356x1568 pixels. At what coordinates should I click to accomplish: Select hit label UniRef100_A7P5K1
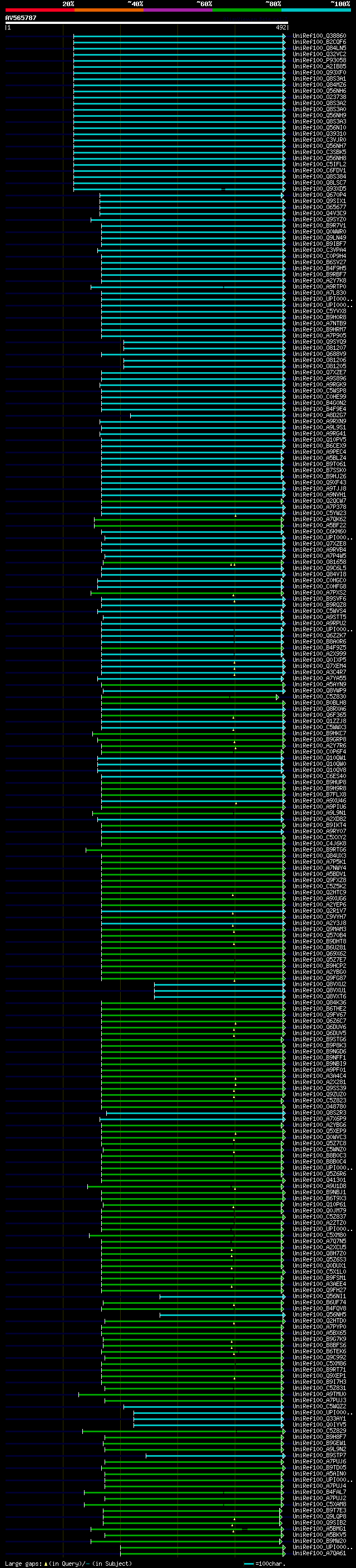pyautogui.click(x=319, y=862)
